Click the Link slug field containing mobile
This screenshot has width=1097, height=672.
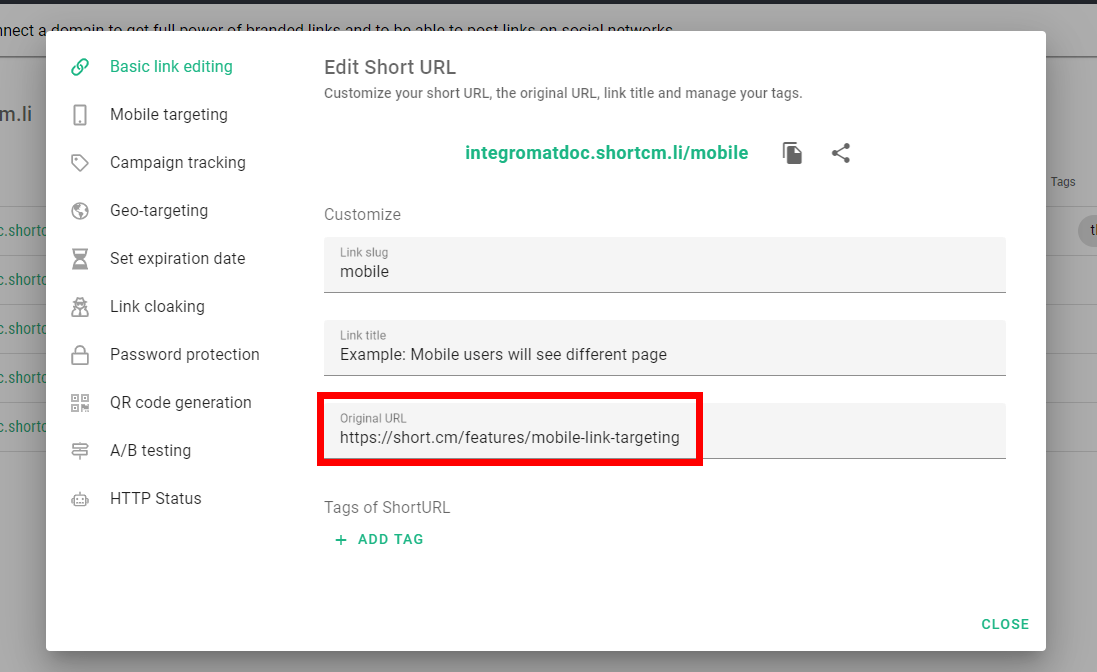tap(665, 265)
